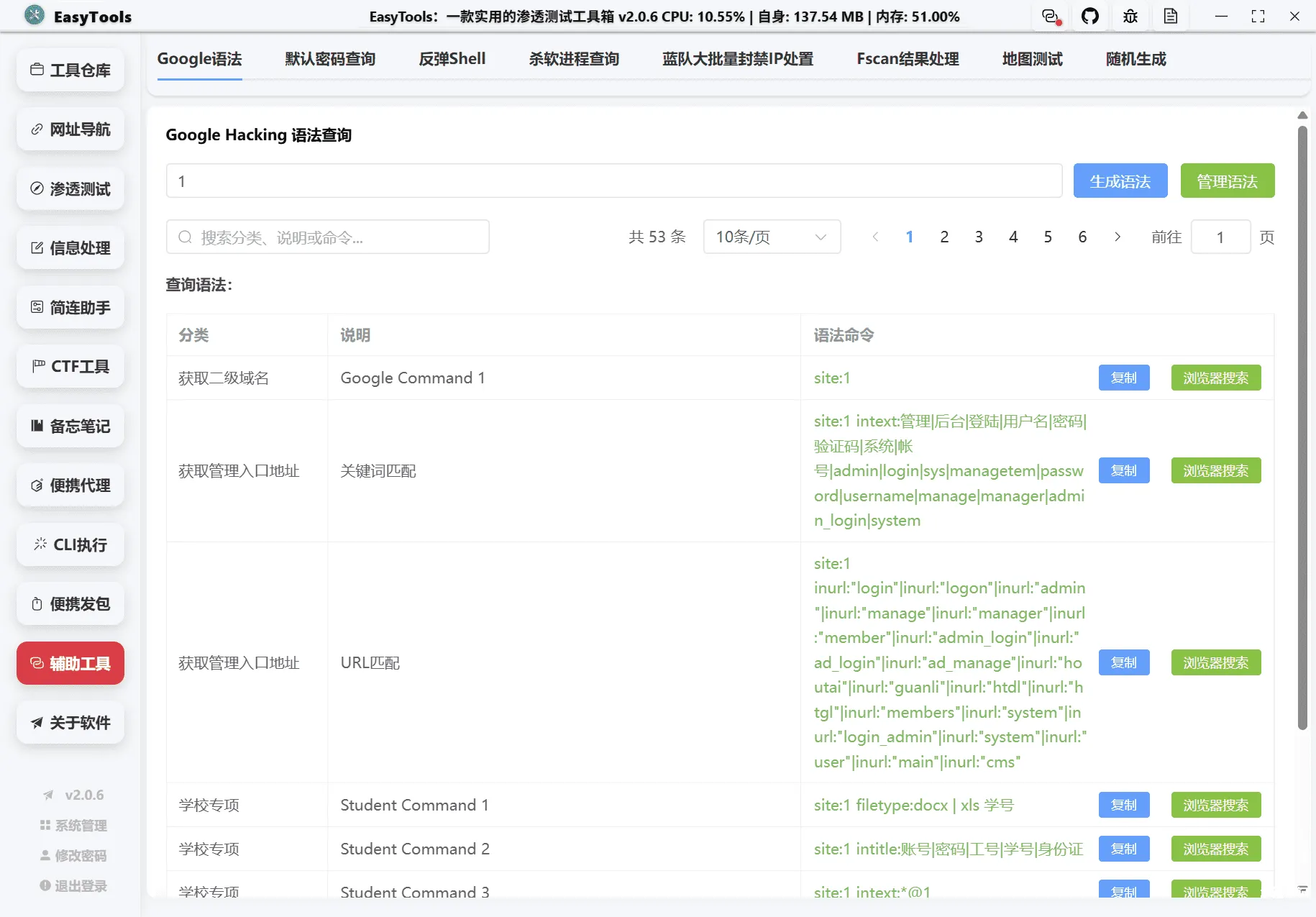Image resolution: width=1316 pixels, height=917 pixels.
Task: Open the EasyTools GitHub page icon
Action: tap(1090, 16)
